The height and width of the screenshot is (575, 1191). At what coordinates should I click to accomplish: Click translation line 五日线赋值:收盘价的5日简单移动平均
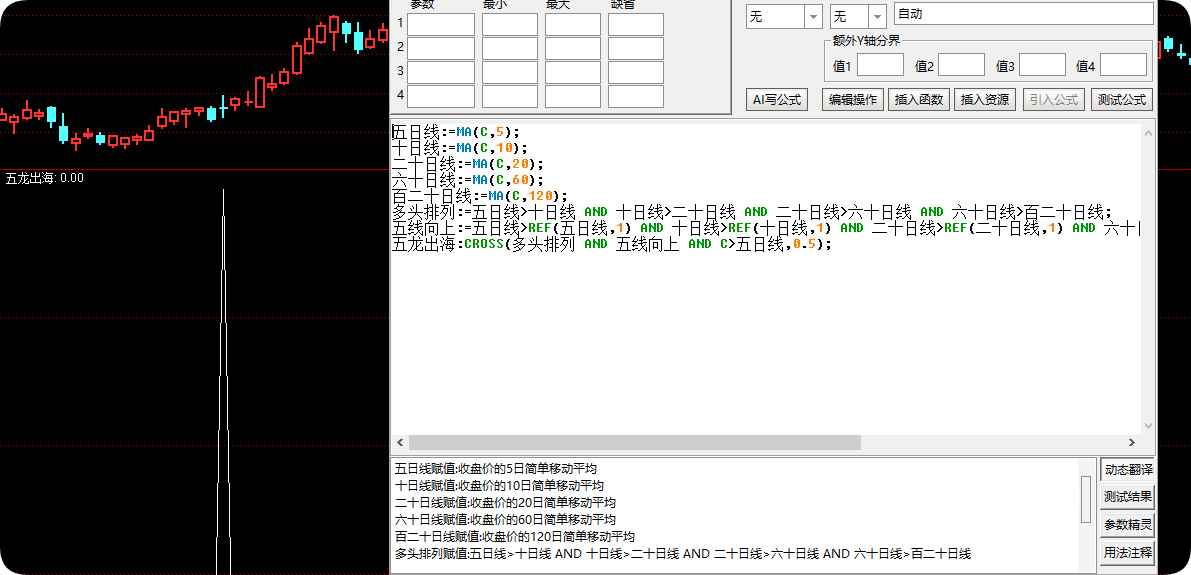(x=496, y=469)
